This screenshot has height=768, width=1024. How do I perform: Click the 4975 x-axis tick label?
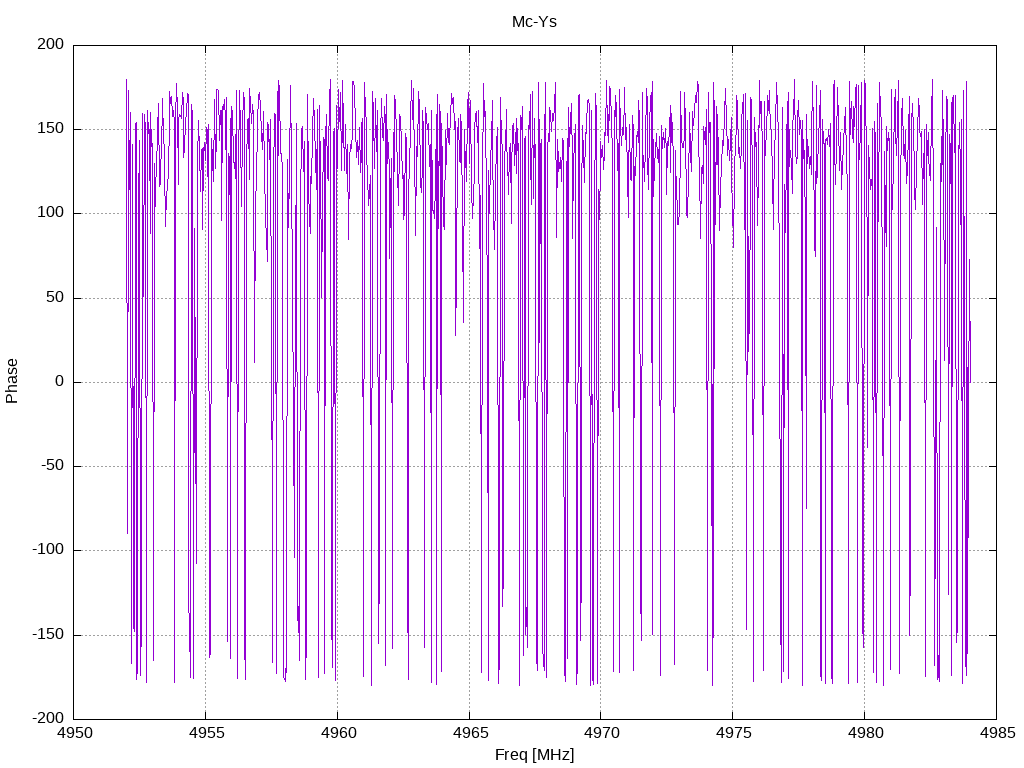coord(733,733)
